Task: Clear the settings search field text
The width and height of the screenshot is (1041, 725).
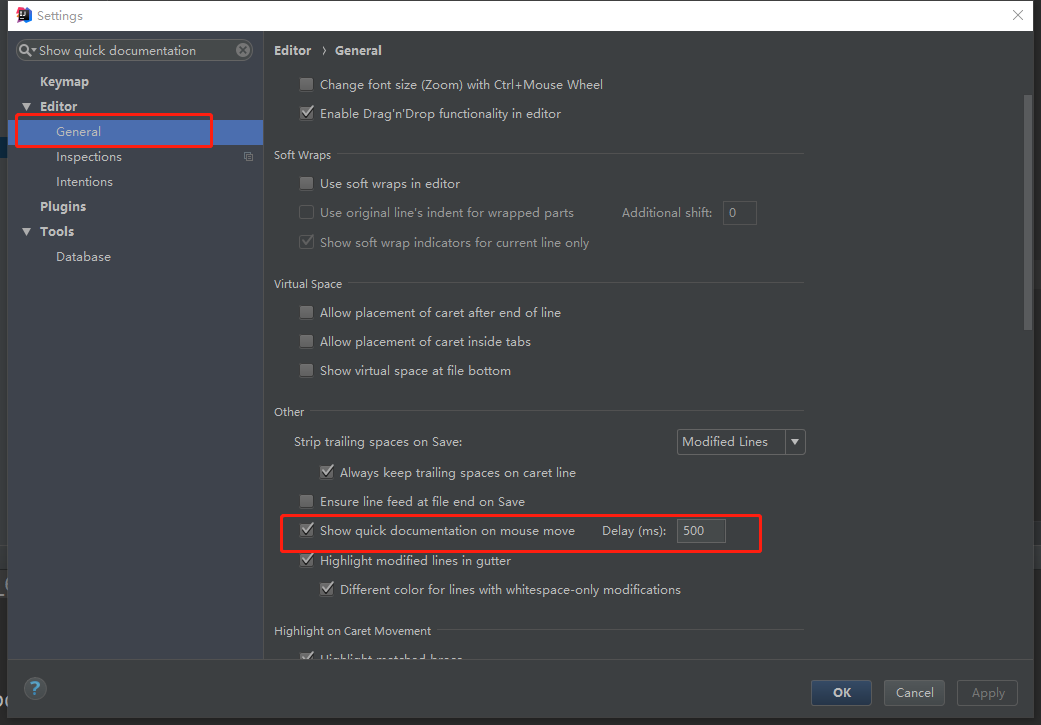Action: point(243,50)
